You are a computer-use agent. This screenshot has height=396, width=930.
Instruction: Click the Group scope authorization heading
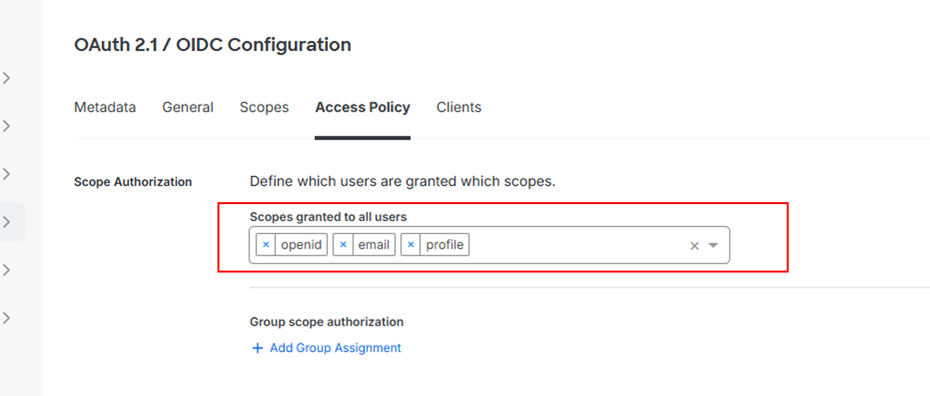point(327,322)
